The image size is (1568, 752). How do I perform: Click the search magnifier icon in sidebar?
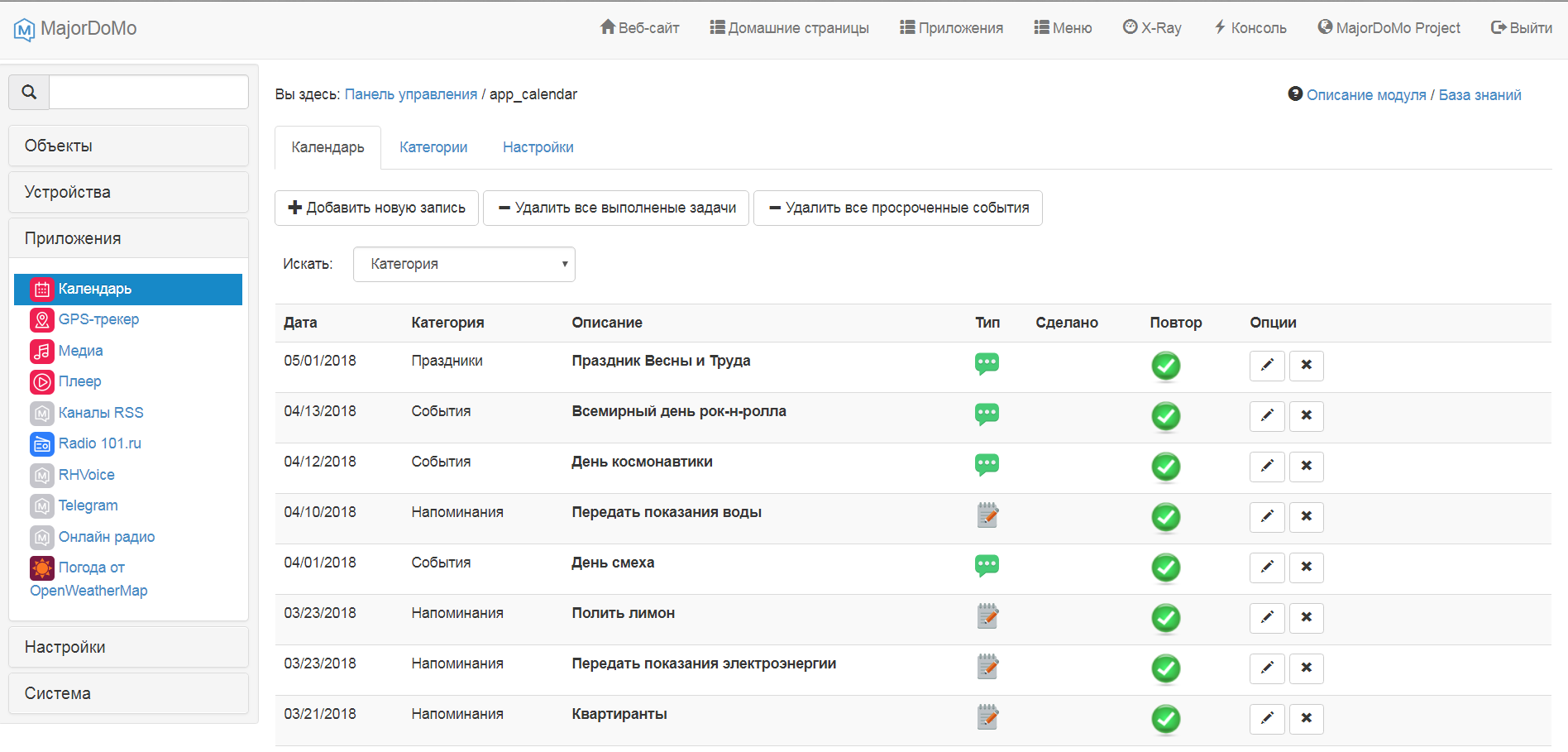pyautogui.click(x=29, y=92)
